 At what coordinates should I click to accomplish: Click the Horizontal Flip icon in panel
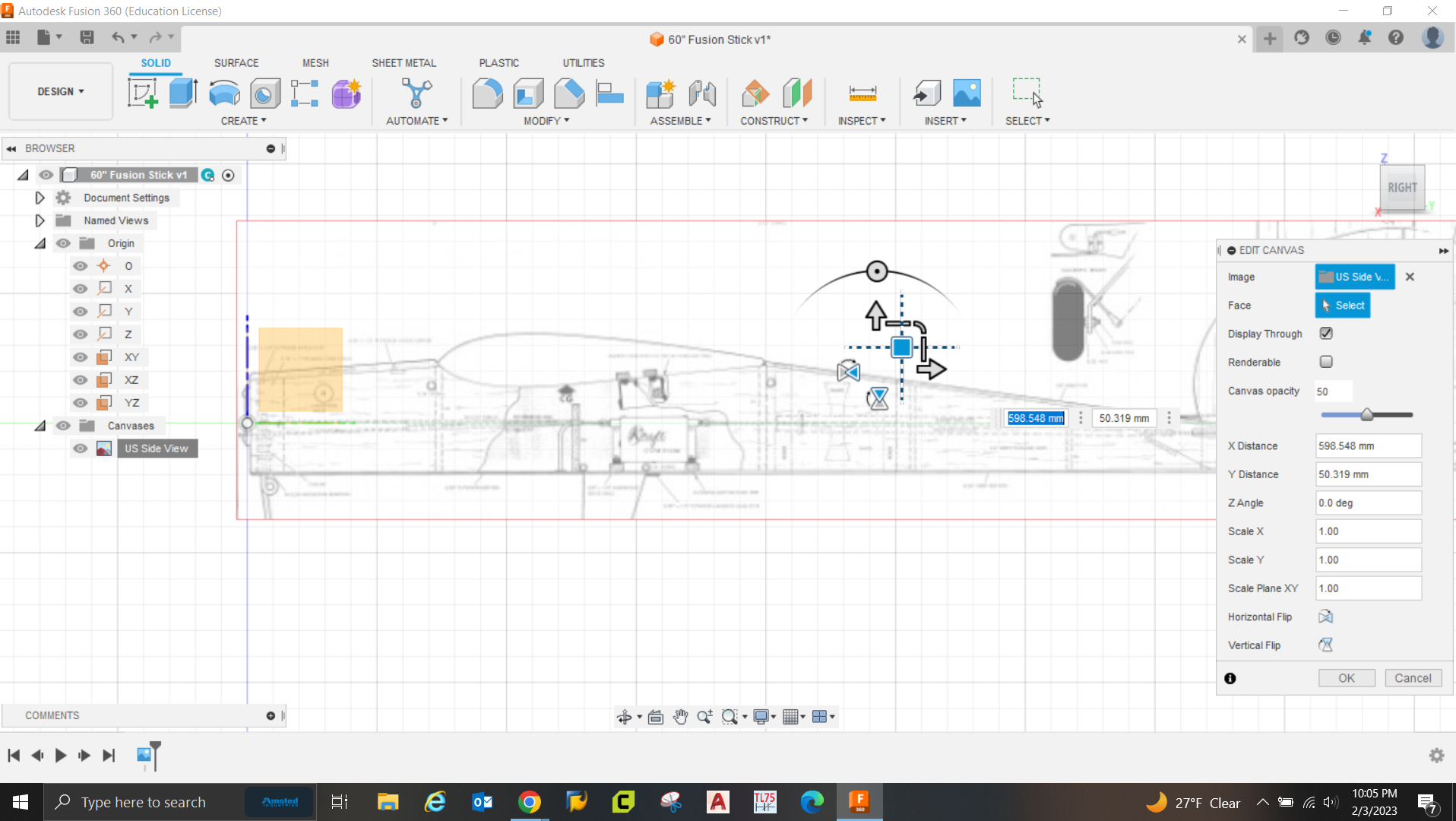[1325, 617]
